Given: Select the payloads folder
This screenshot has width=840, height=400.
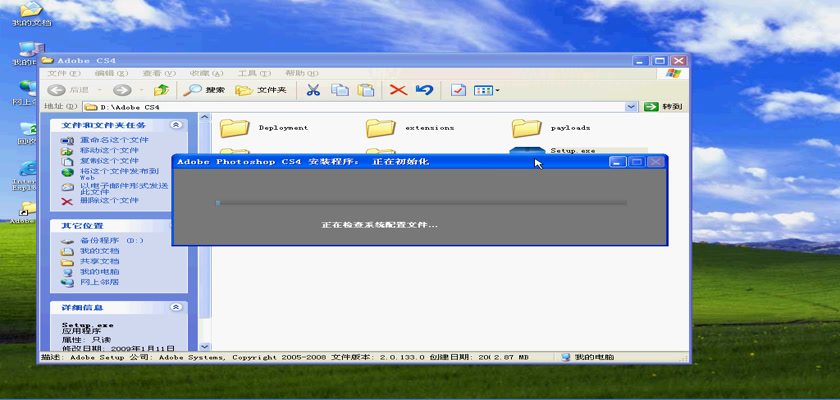Looking at the screenshot, I should tap(552, 128).
